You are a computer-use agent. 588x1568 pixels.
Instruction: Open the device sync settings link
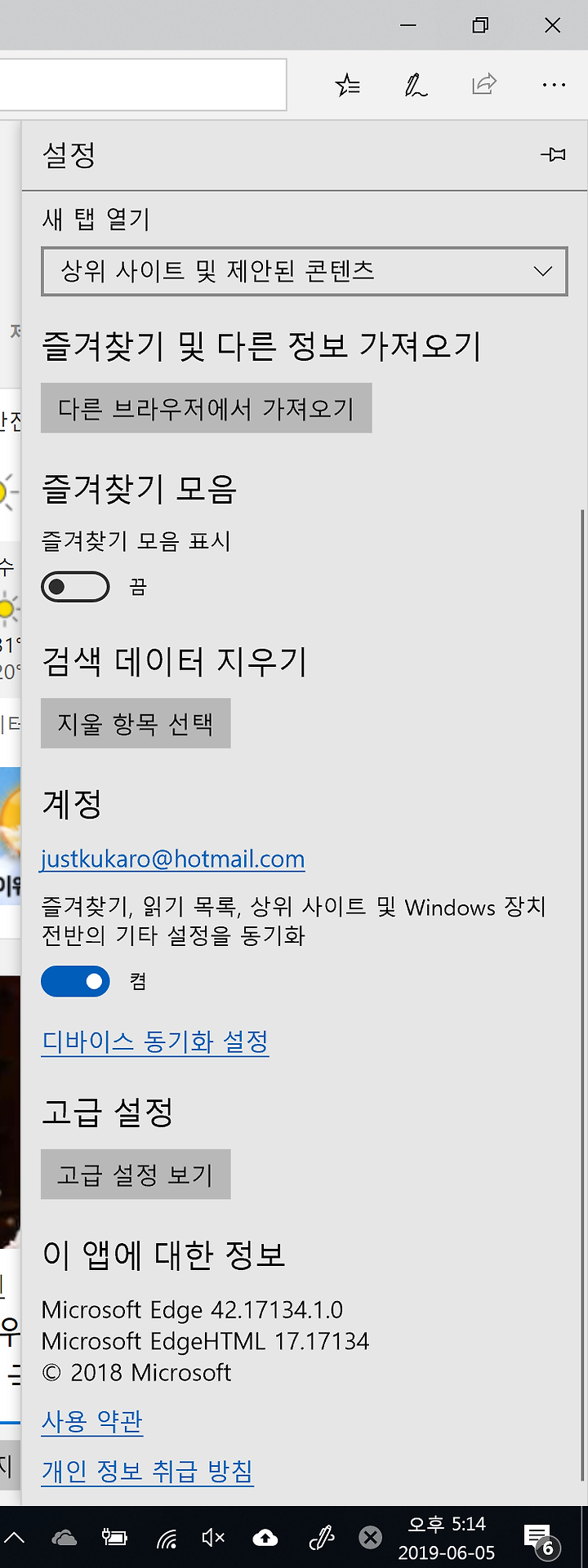155,1042
